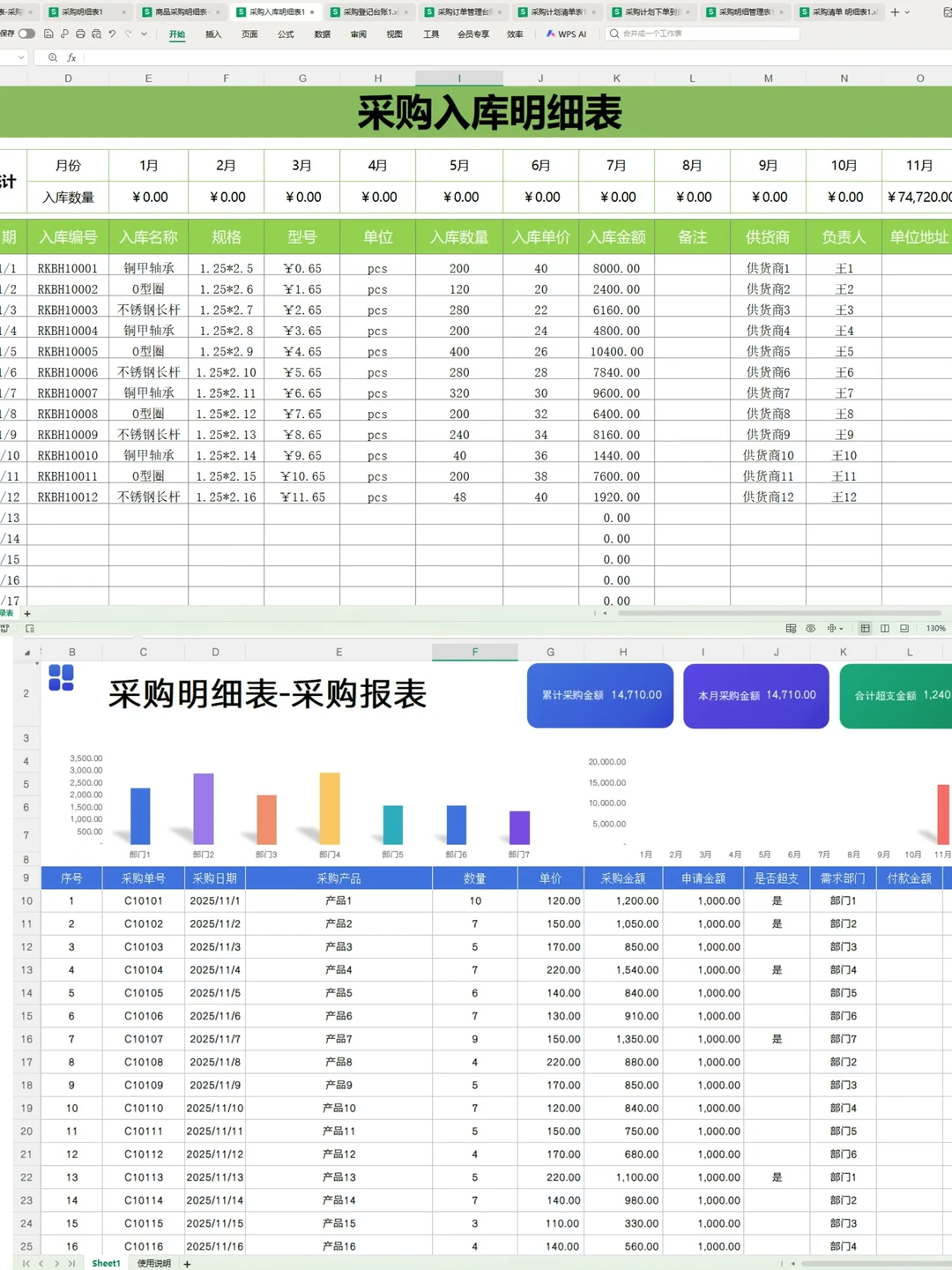
Task: Switch to page break preview icon
Action: coord(885,629)
